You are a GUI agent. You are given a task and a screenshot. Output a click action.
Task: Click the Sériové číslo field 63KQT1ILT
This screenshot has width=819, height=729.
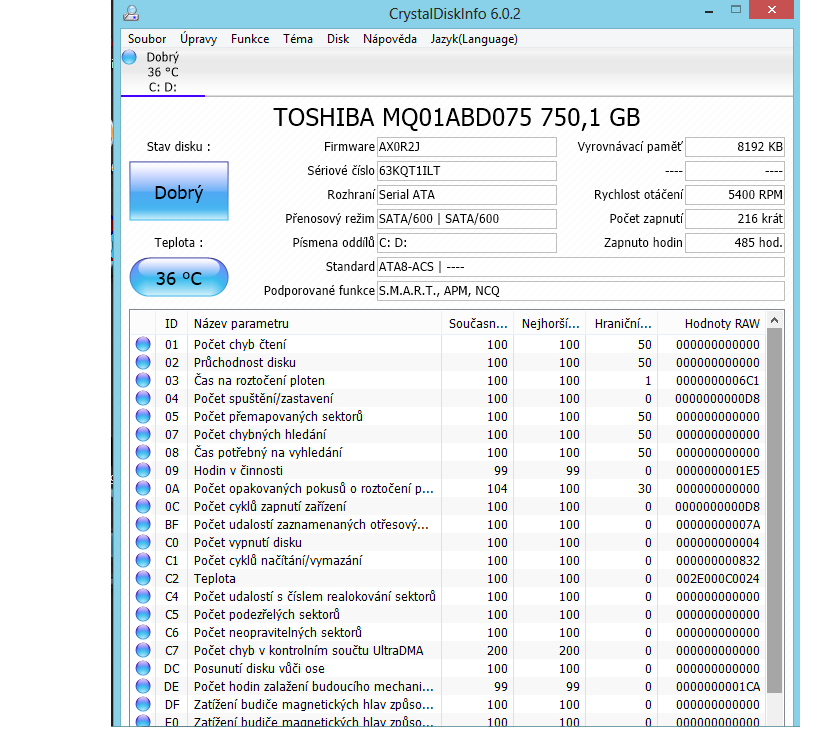(x=467, y=171)
